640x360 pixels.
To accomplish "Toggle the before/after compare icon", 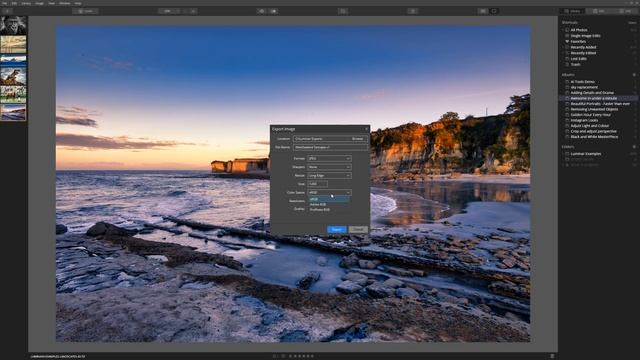I will click(x=273, y=11).
